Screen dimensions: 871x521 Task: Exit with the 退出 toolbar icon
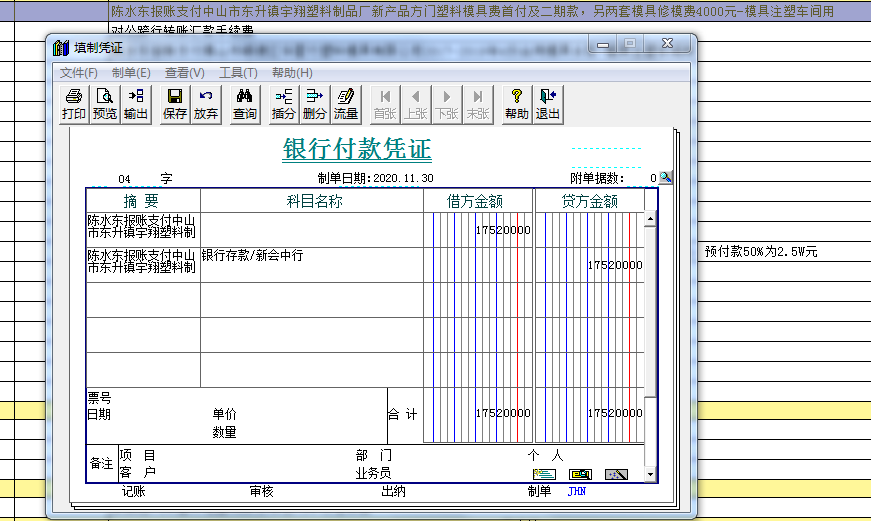tap(548, 104)
